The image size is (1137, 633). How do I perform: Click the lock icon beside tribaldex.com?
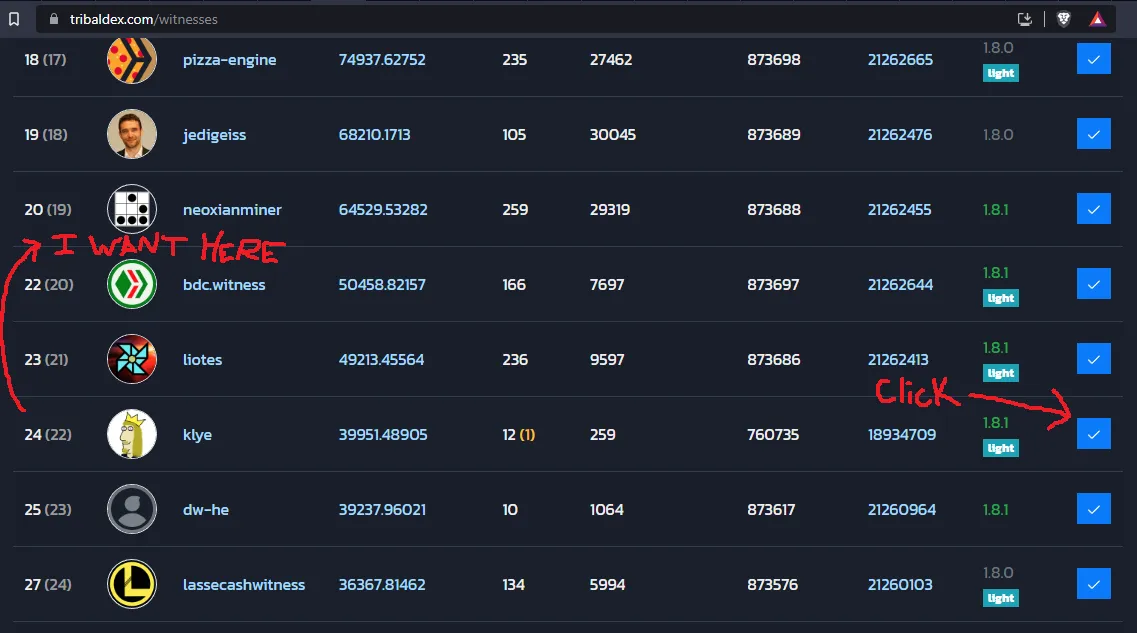coord(54,19)
